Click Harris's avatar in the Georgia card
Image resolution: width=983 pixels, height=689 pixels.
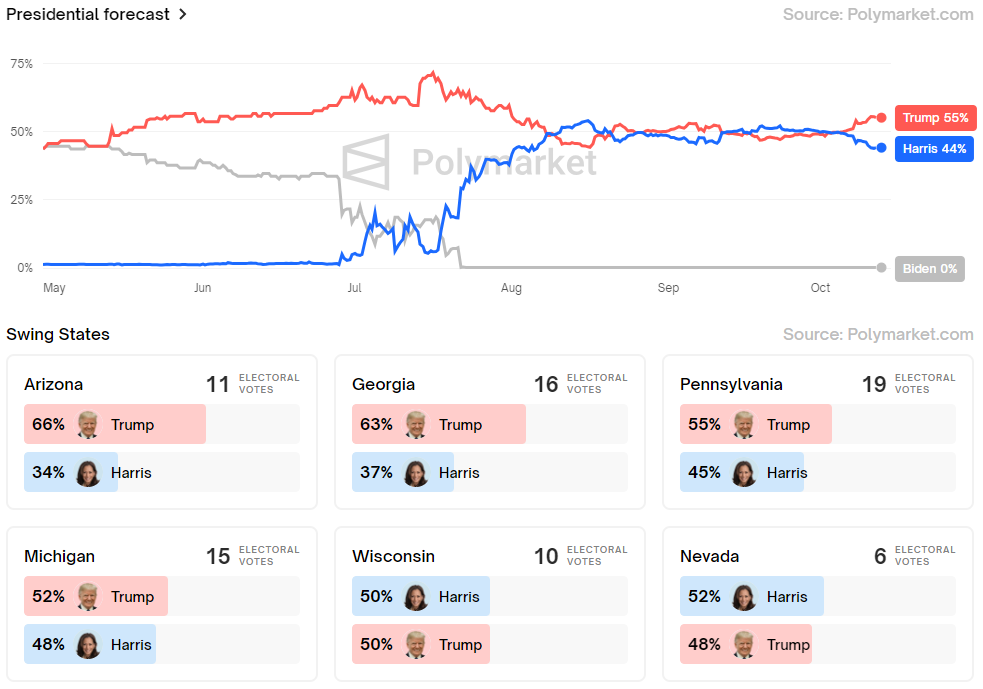pos(416,473)
